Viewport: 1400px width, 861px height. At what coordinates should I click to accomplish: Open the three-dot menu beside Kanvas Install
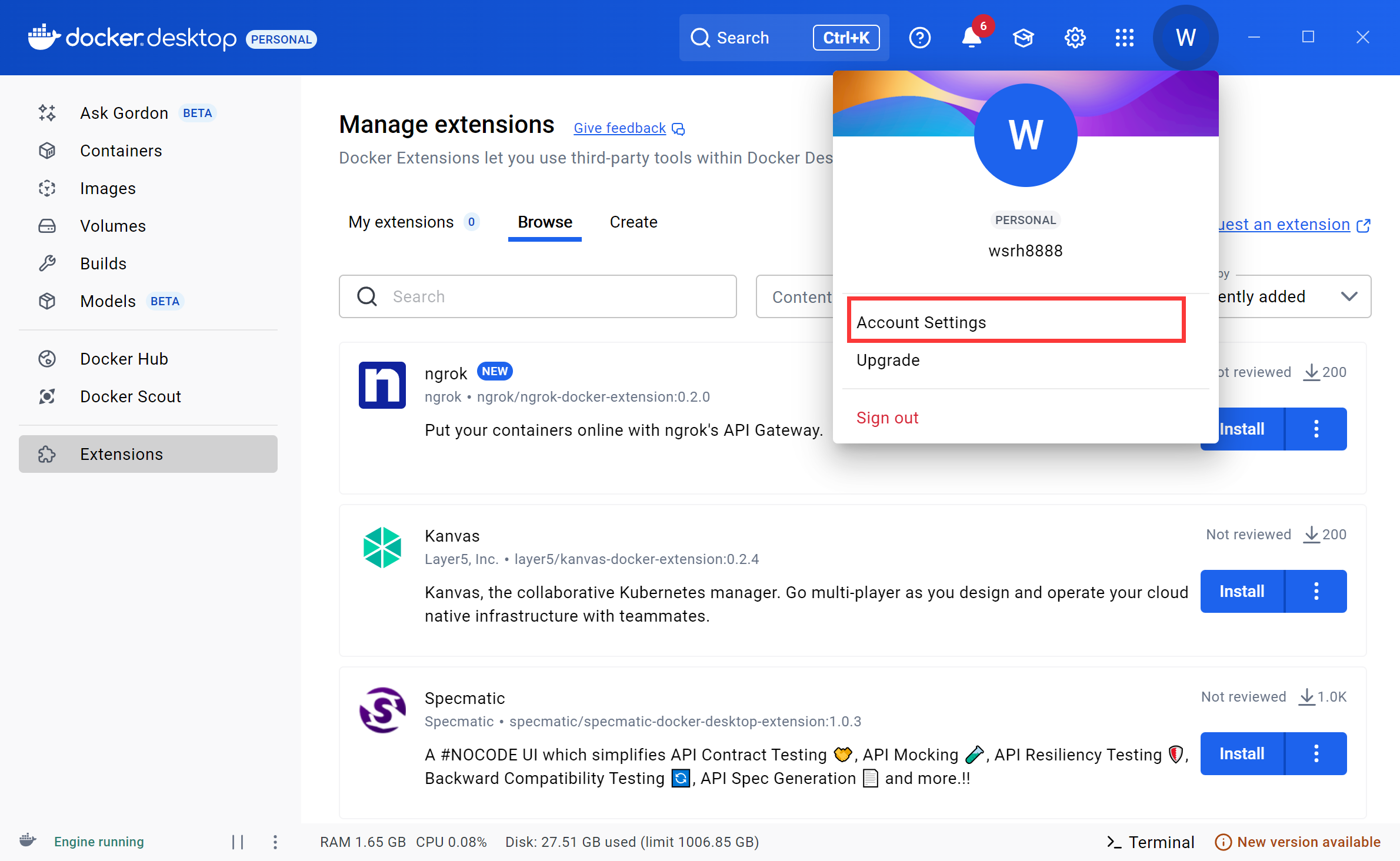pyautogui.click(x=1316, y=591)
